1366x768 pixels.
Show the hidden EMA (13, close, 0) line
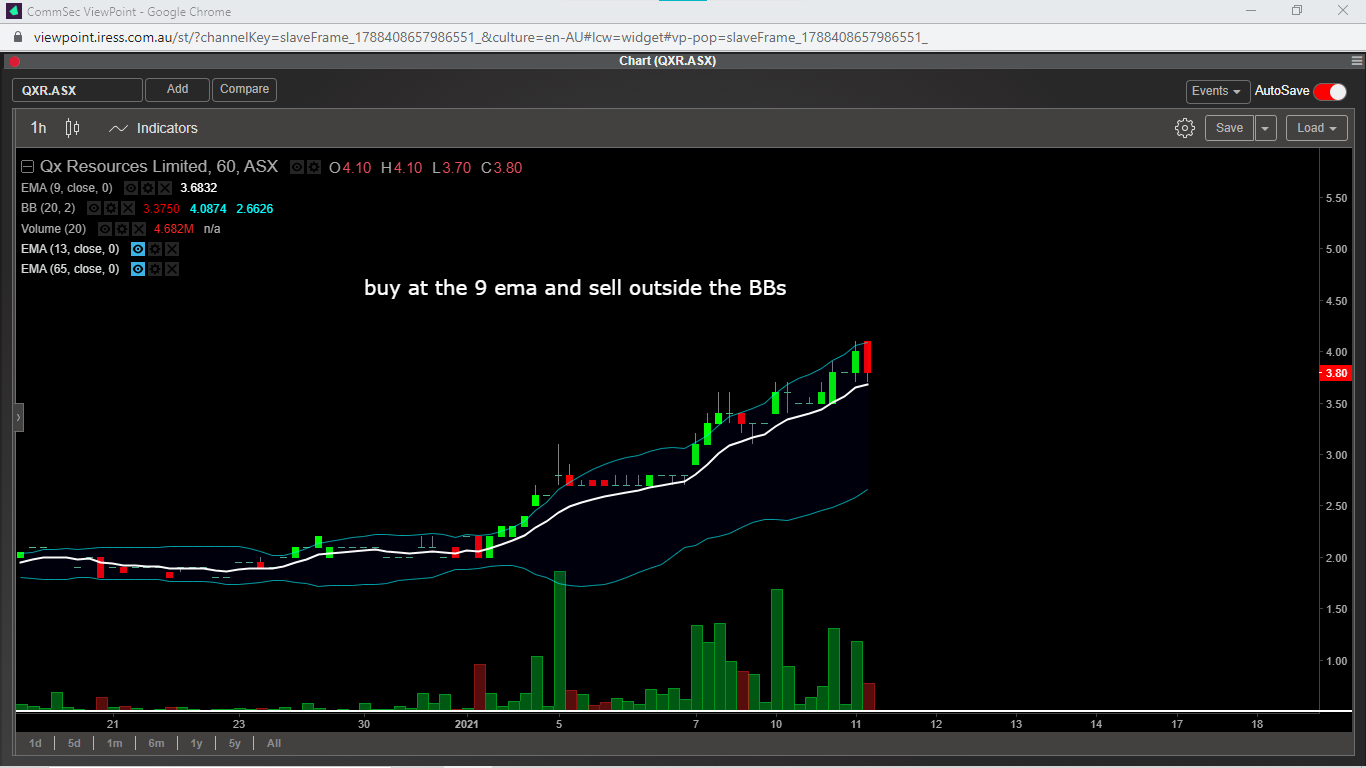pyautogui.click(x=138, y=249)
